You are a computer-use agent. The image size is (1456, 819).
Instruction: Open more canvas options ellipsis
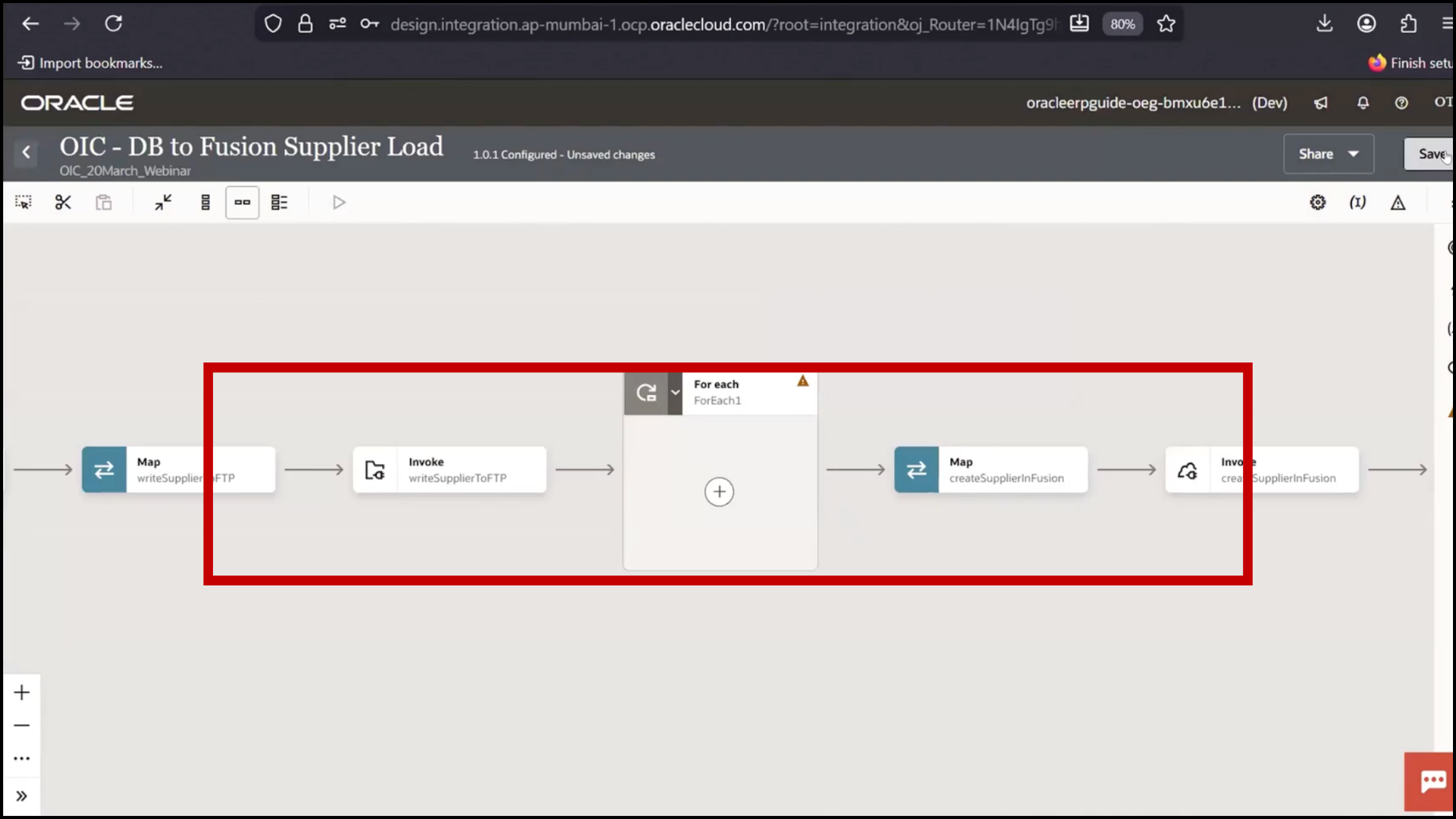click(22, 758)
